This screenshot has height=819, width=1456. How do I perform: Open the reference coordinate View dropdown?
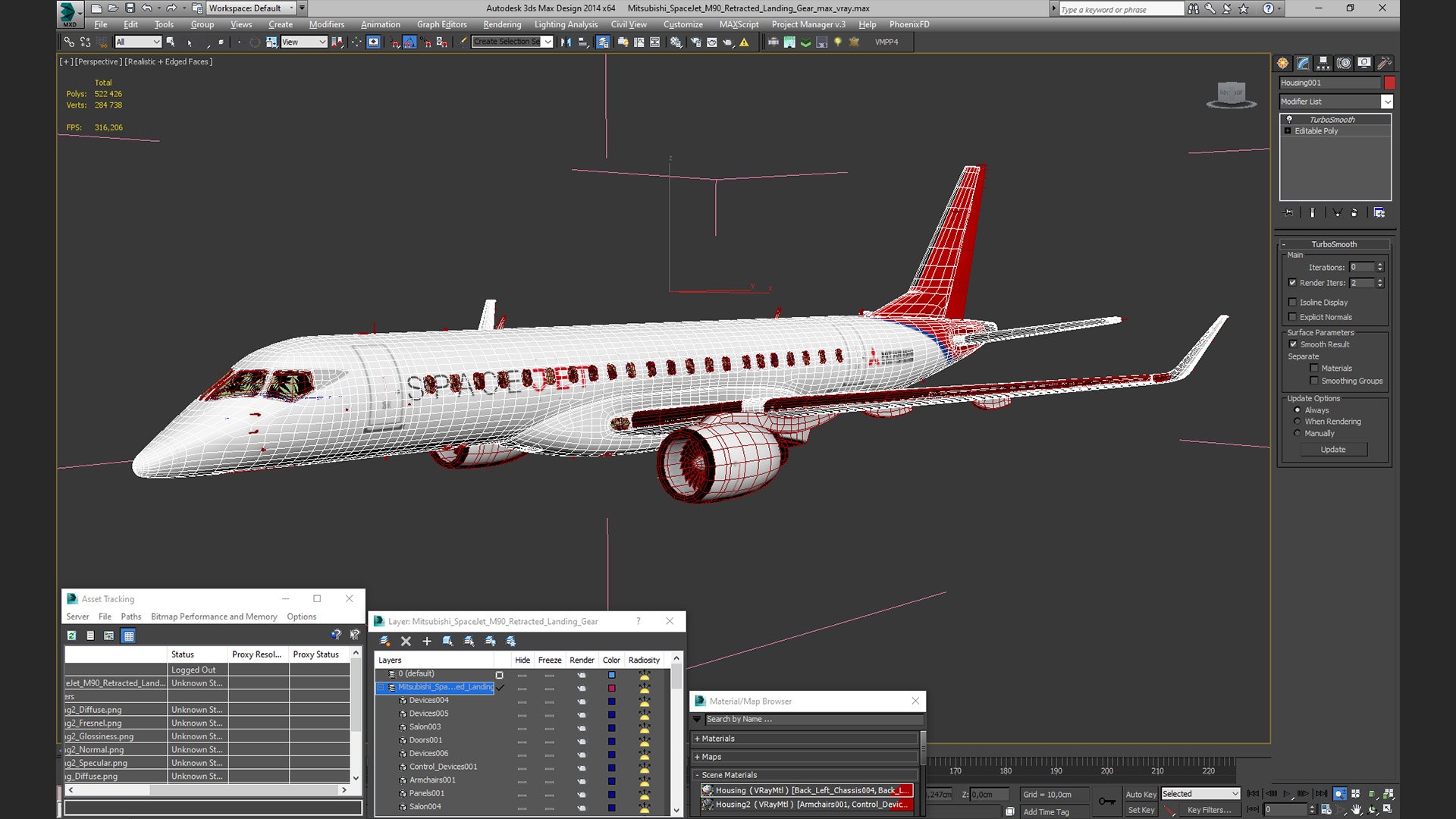pyautogui.click(x=303, y=42)
